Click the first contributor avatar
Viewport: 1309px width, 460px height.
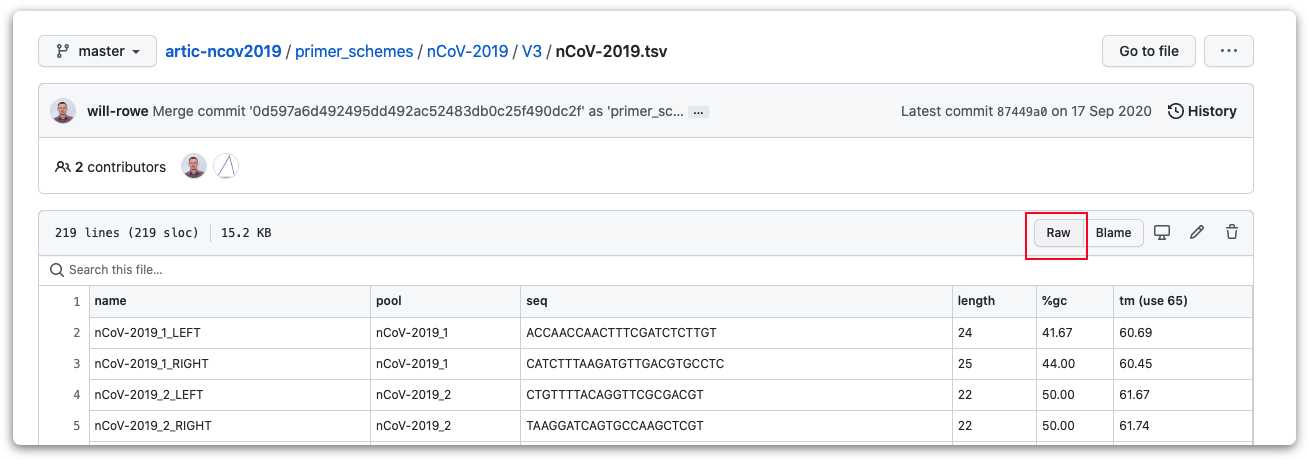pyautogui.click(x=194, y=167)
